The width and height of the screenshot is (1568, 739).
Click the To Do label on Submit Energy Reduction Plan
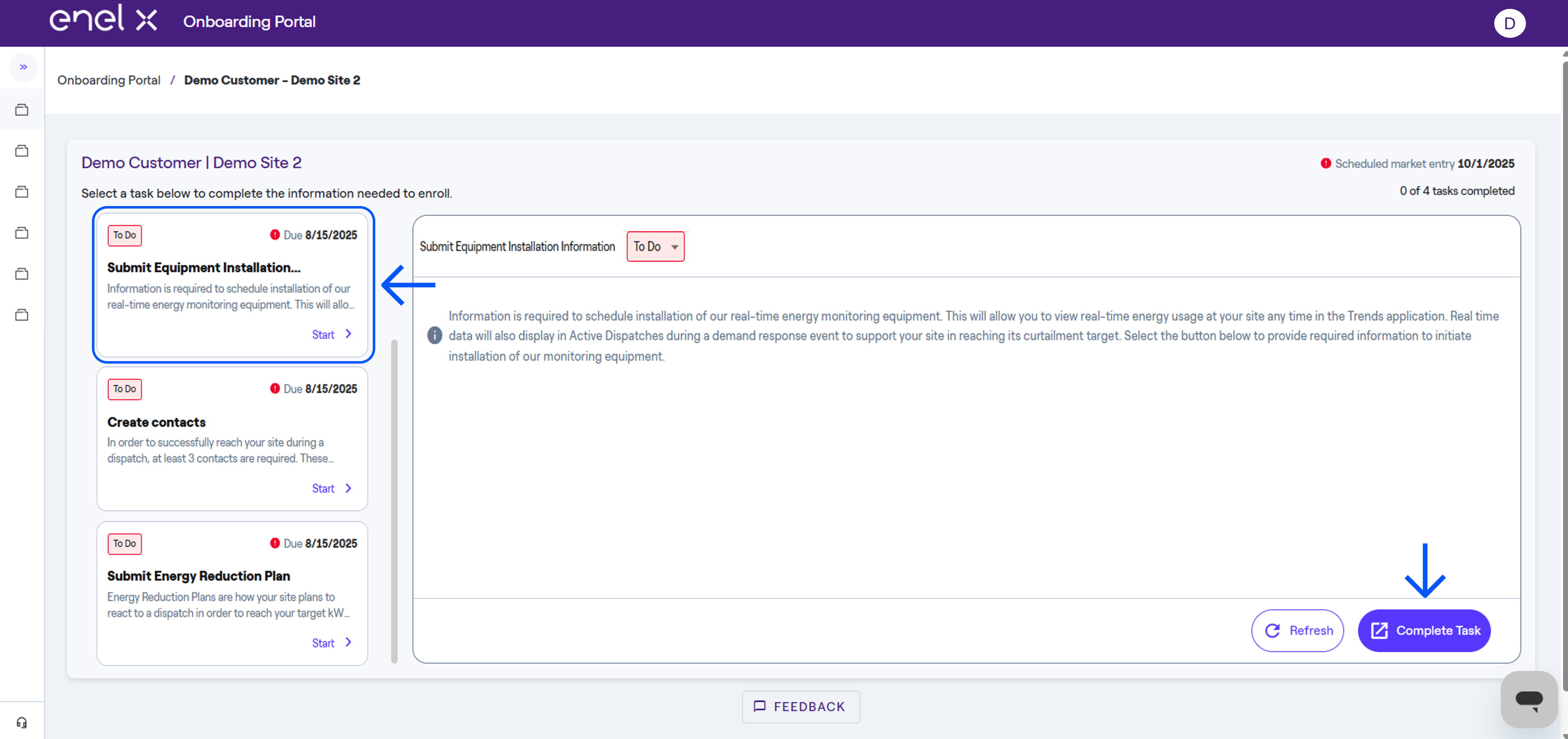coord(124,544)
